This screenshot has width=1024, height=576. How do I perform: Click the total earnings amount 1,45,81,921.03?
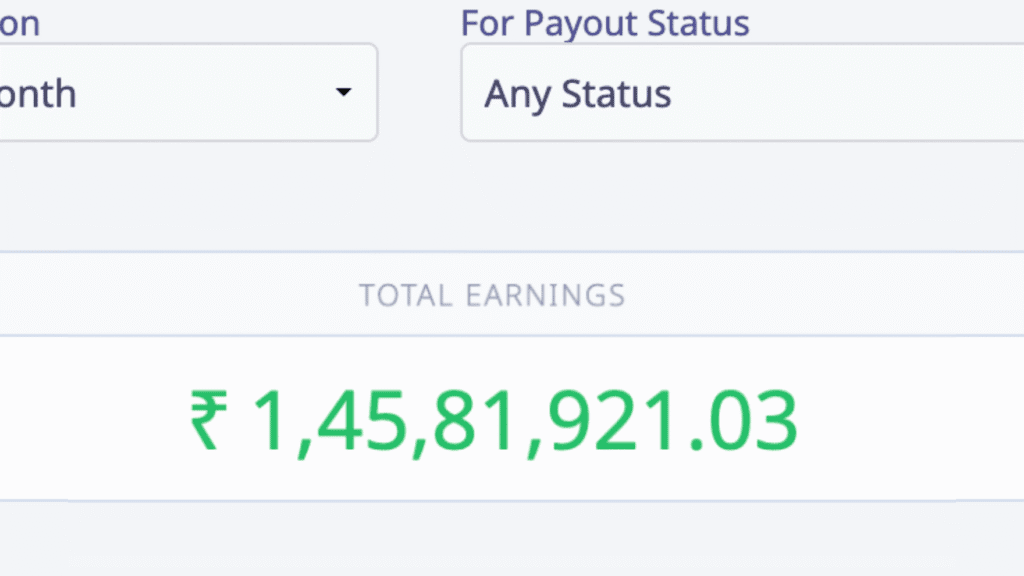tap(524, 420)
